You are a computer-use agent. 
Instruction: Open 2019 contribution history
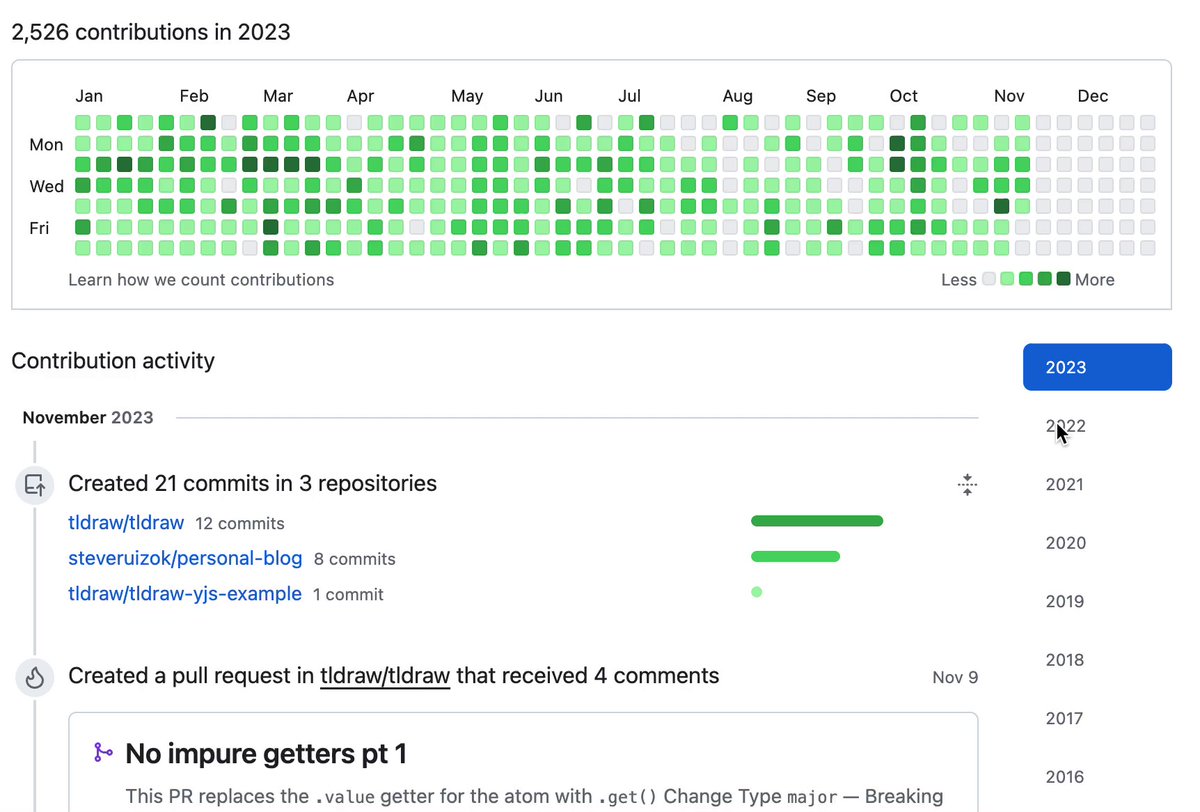point(1066,601)
